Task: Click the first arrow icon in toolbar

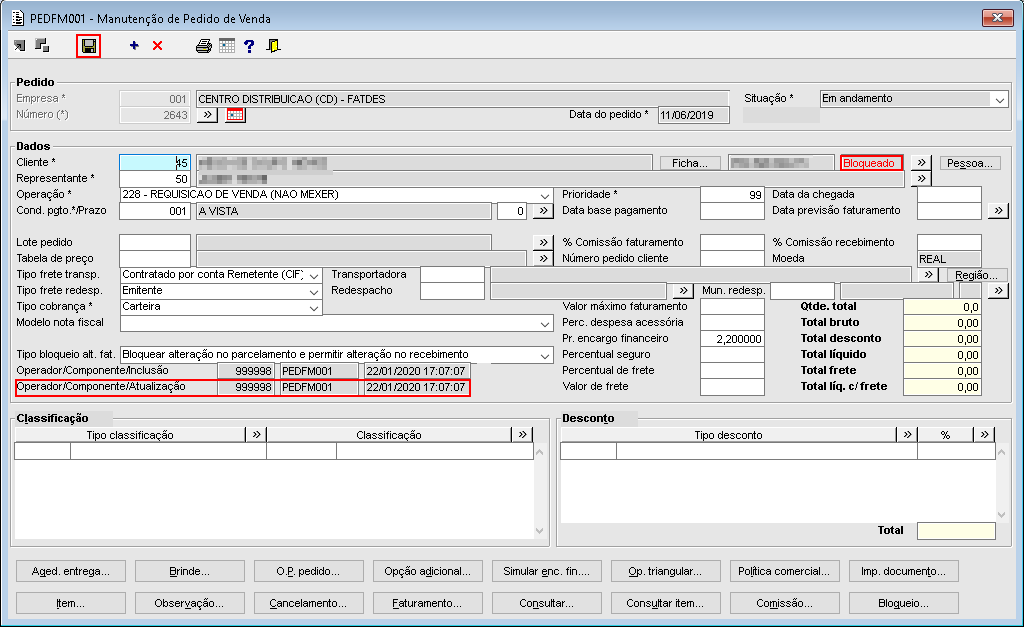Action: 20,46
